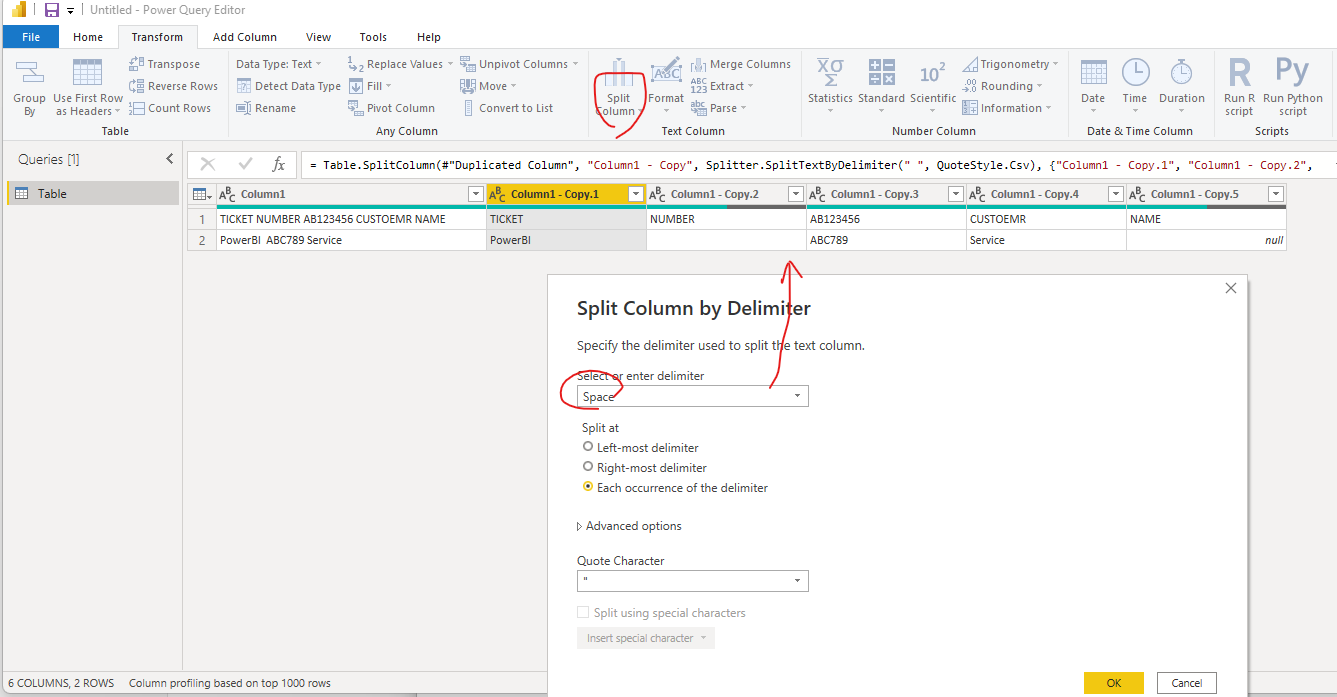Open the Standard number operations

[x=881, y=86]
